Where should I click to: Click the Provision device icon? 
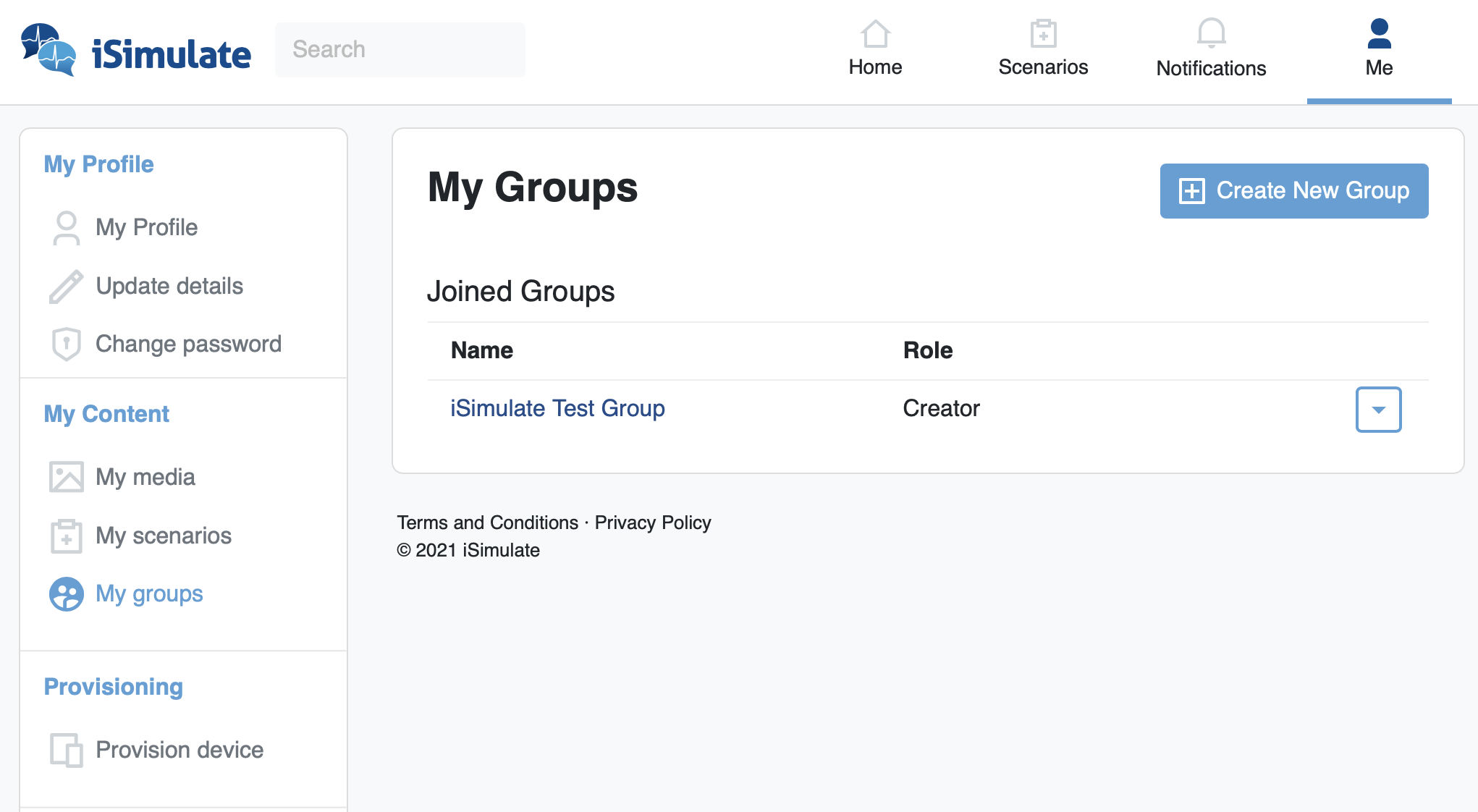[66, 750]
